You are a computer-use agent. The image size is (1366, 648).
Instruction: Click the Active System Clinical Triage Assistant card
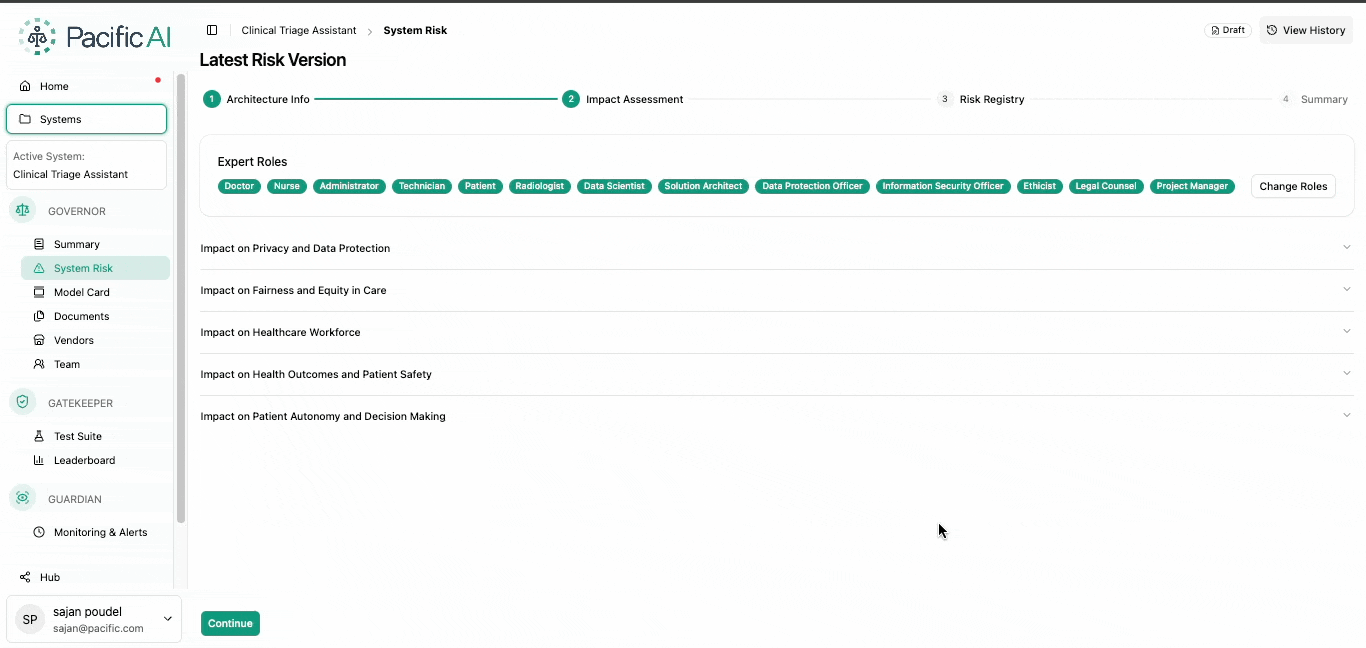coord(87,165)
